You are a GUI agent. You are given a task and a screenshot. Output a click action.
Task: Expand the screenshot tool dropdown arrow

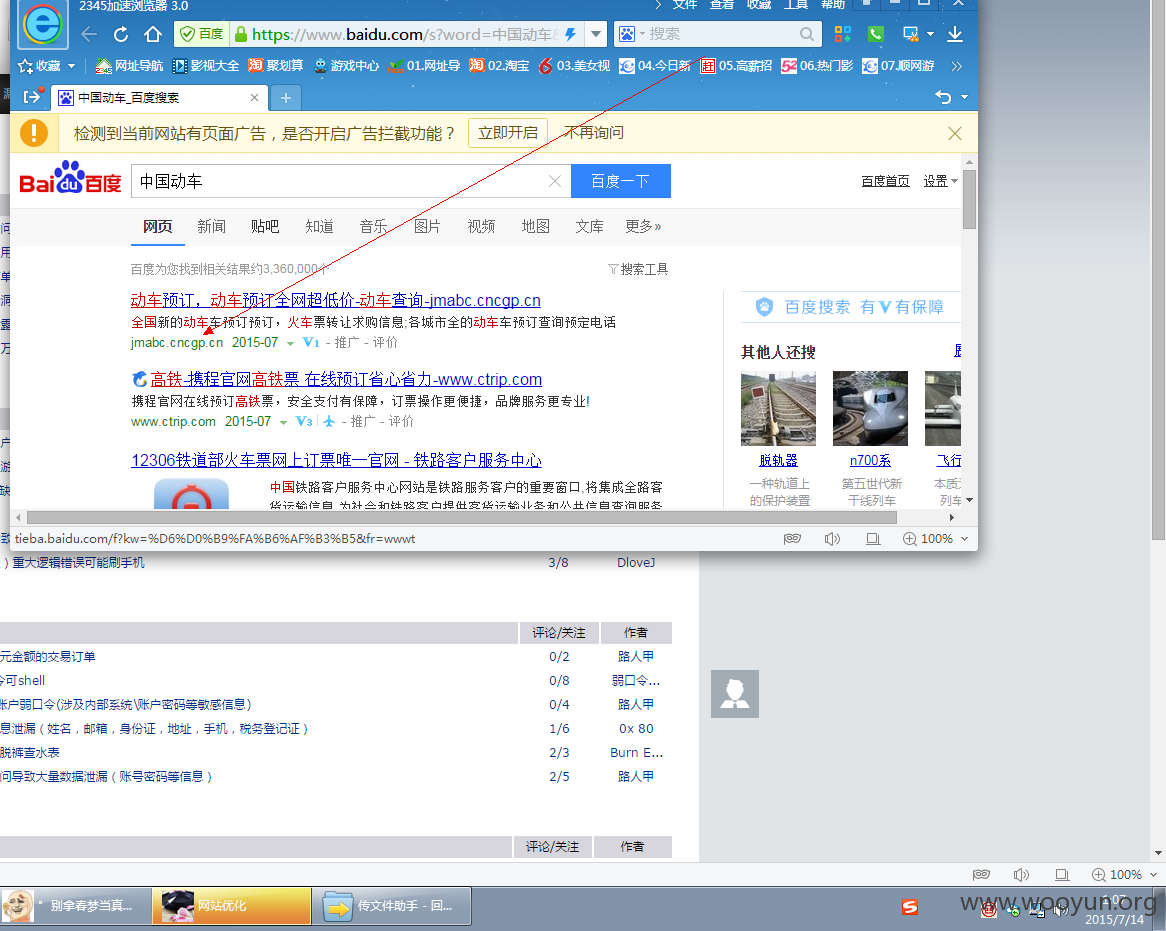[x=930, y=34]
